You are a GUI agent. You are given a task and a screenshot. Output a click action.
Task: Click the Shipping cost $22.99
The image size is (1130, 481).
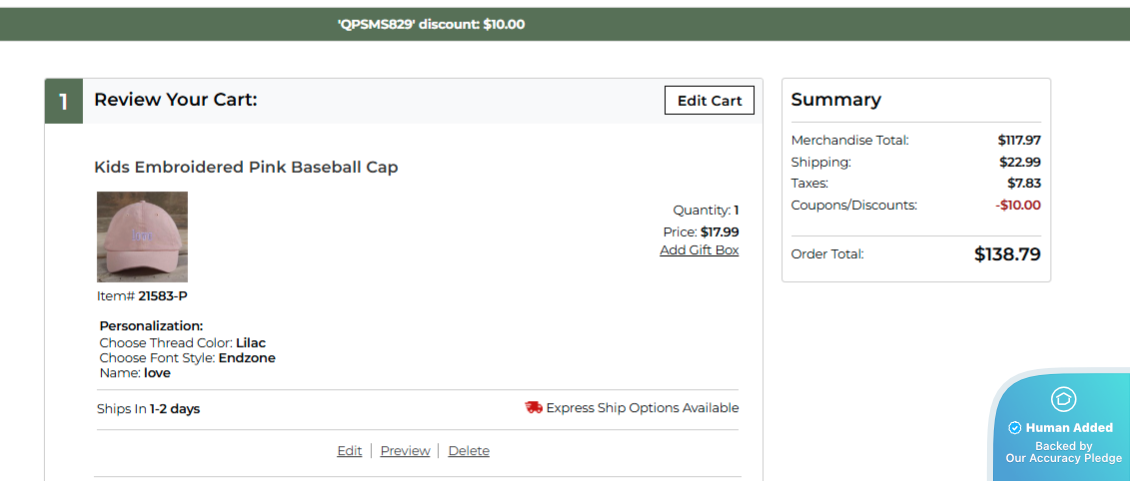click(1019, 162)
